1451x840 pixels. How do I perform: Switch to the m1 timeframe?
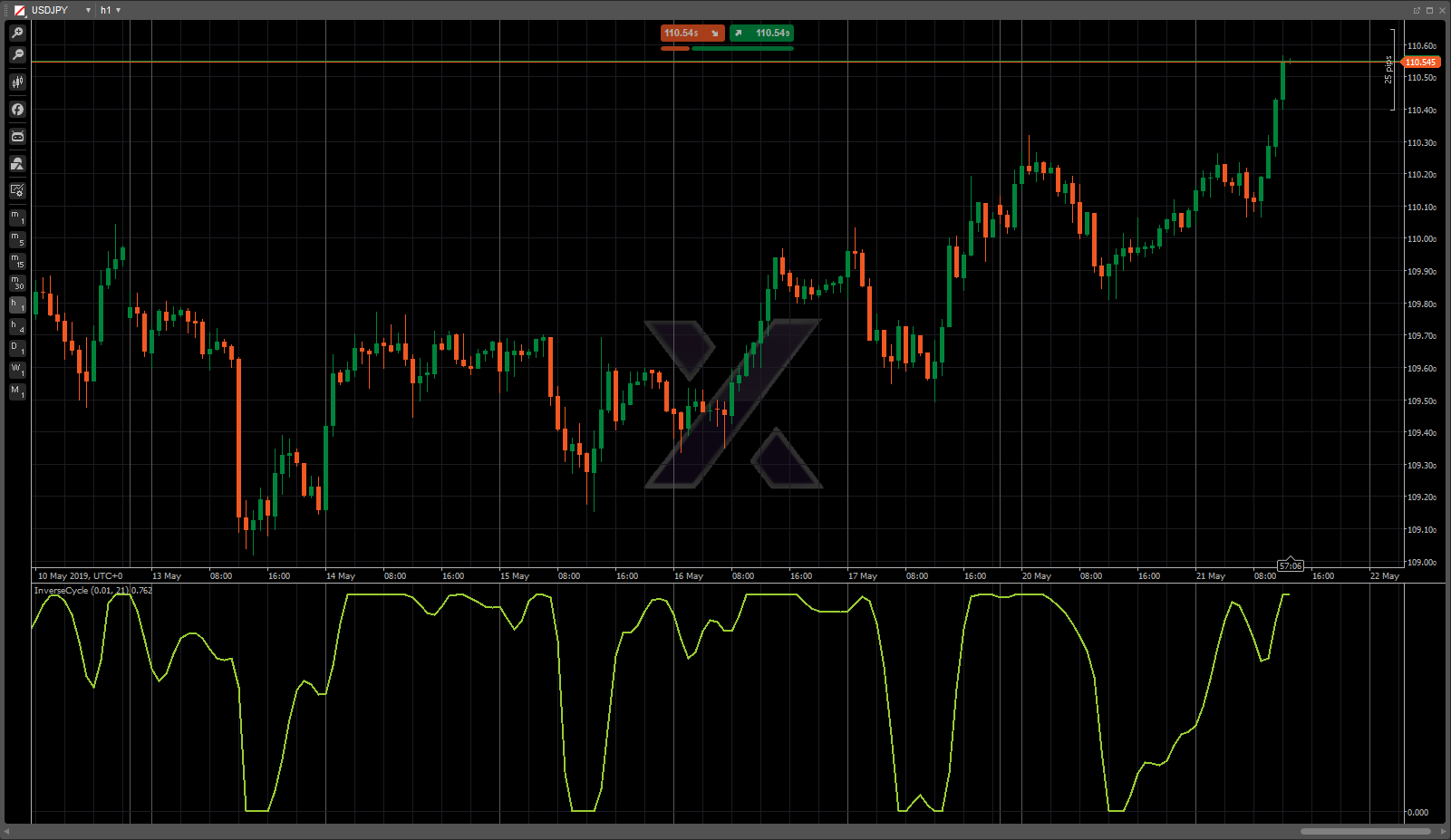click(x=17, y=217)
